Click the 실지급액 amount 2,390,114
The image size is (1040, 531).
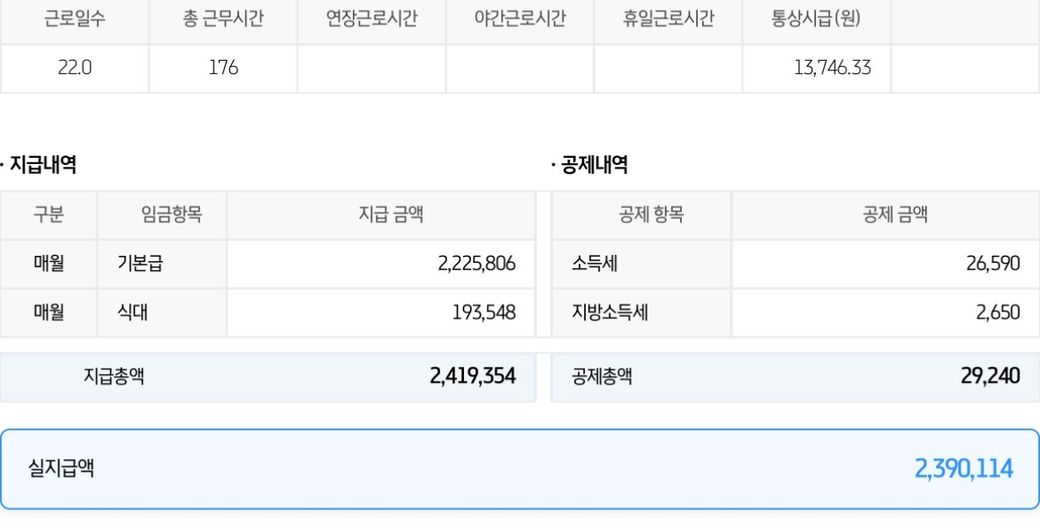963,468
